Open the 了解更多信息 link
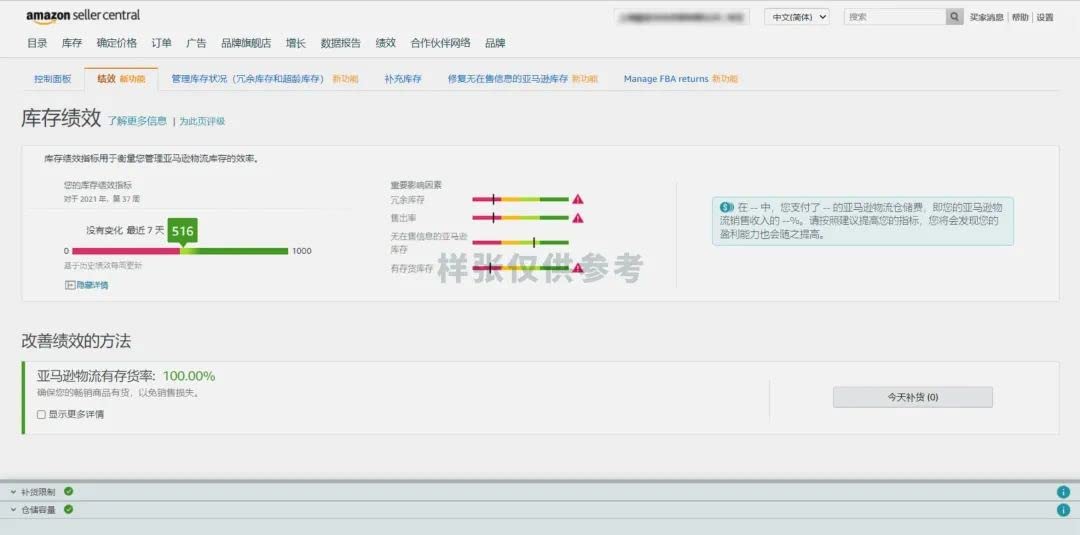Screen dimensions: 1080x535 137,121
